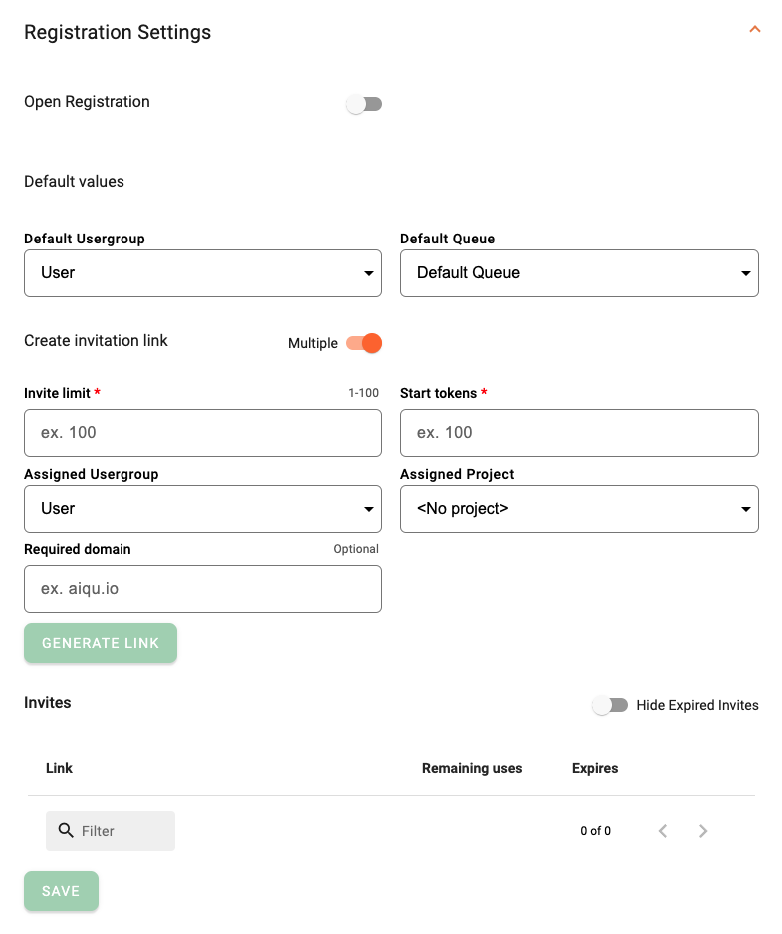The width and height of the screenshot is (782, 934).
Task: Go to previous page of invites
Action: [x=663, y=830]
